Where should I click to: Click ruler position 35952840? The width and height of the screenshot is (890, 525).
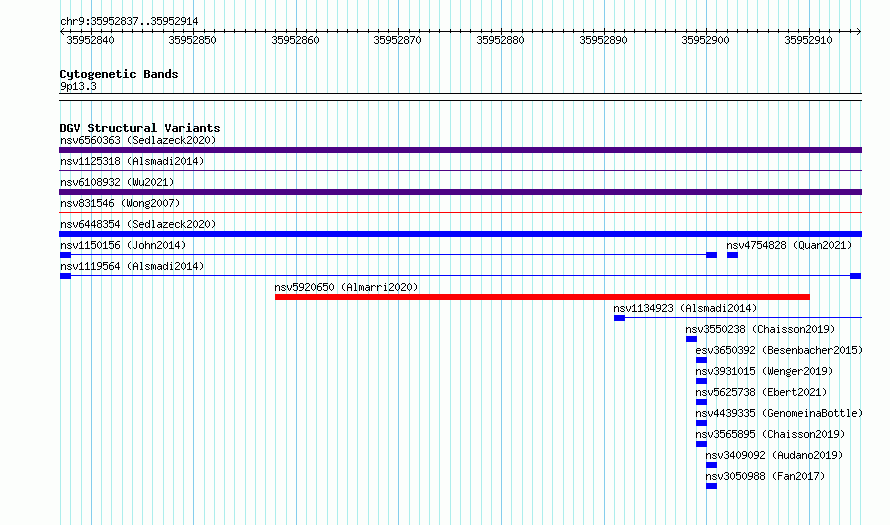tap(90, 40)
